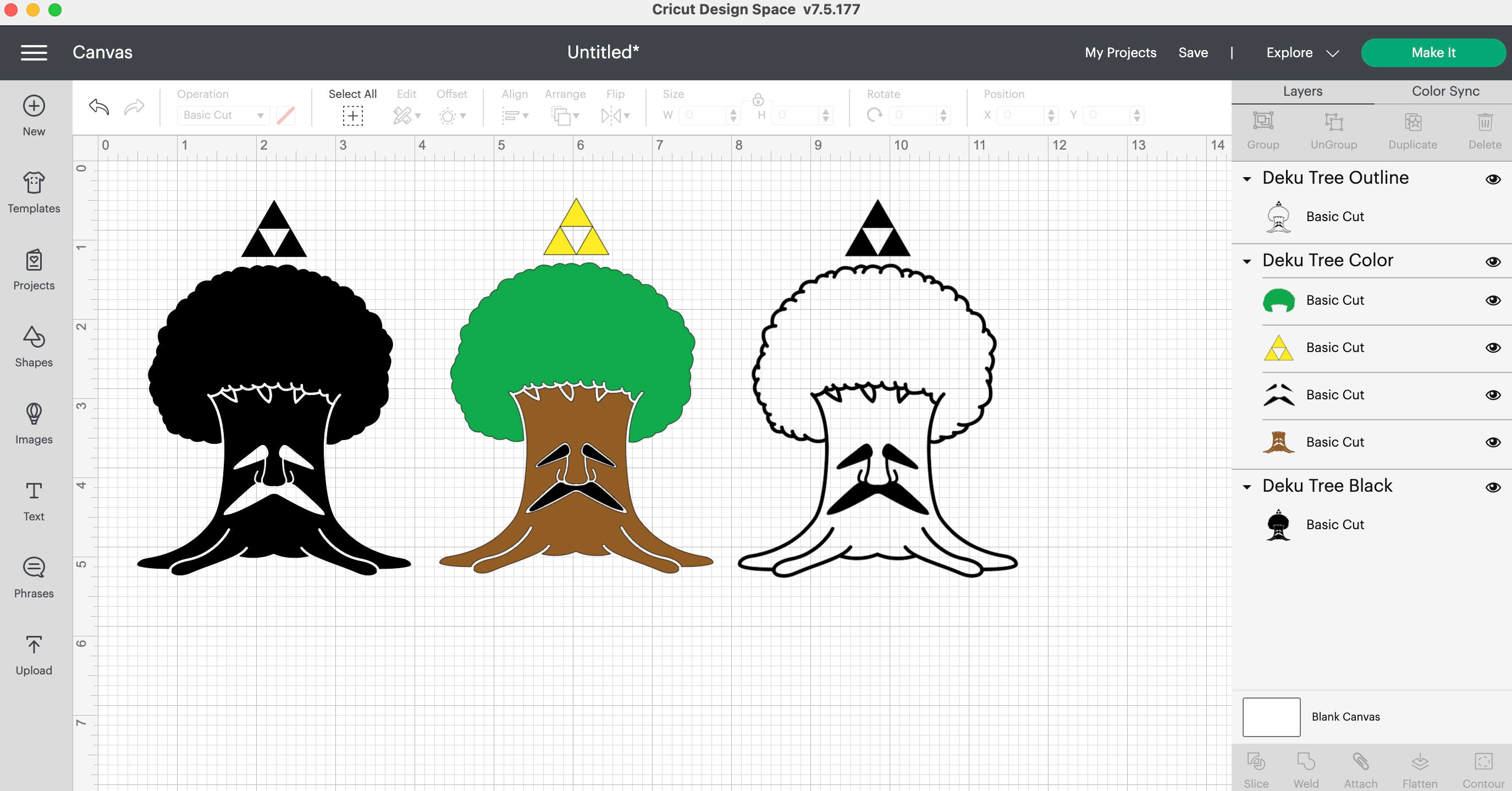Image resolution: width=1512 pixels, height=791 pixels.
Task: Switch to the Color Sync tab
Action: tap(1445, 91)
